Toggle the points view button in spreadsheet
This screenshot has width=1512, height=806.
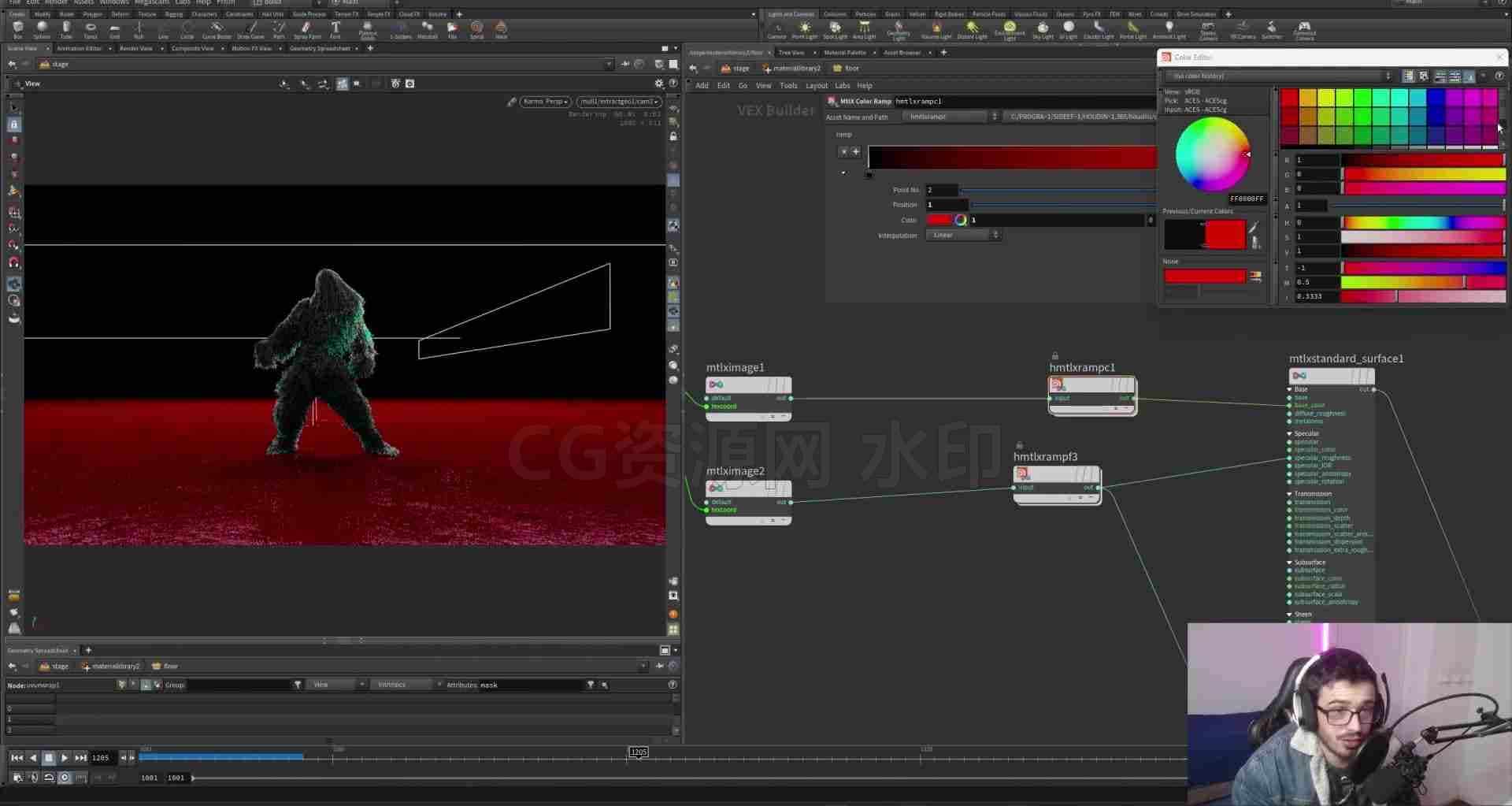[x=146, y=685]
